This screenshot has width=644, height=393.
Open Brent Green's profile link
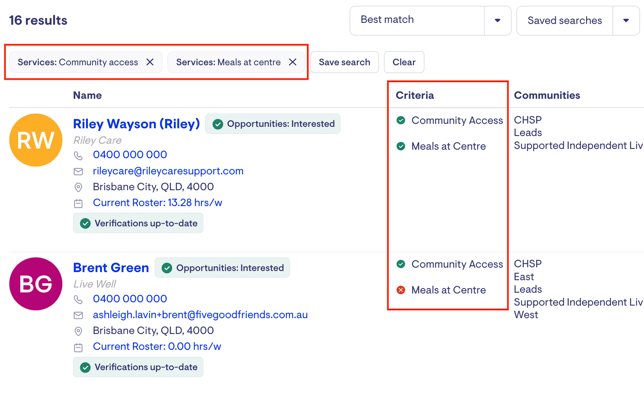click(x=111, y=268)
